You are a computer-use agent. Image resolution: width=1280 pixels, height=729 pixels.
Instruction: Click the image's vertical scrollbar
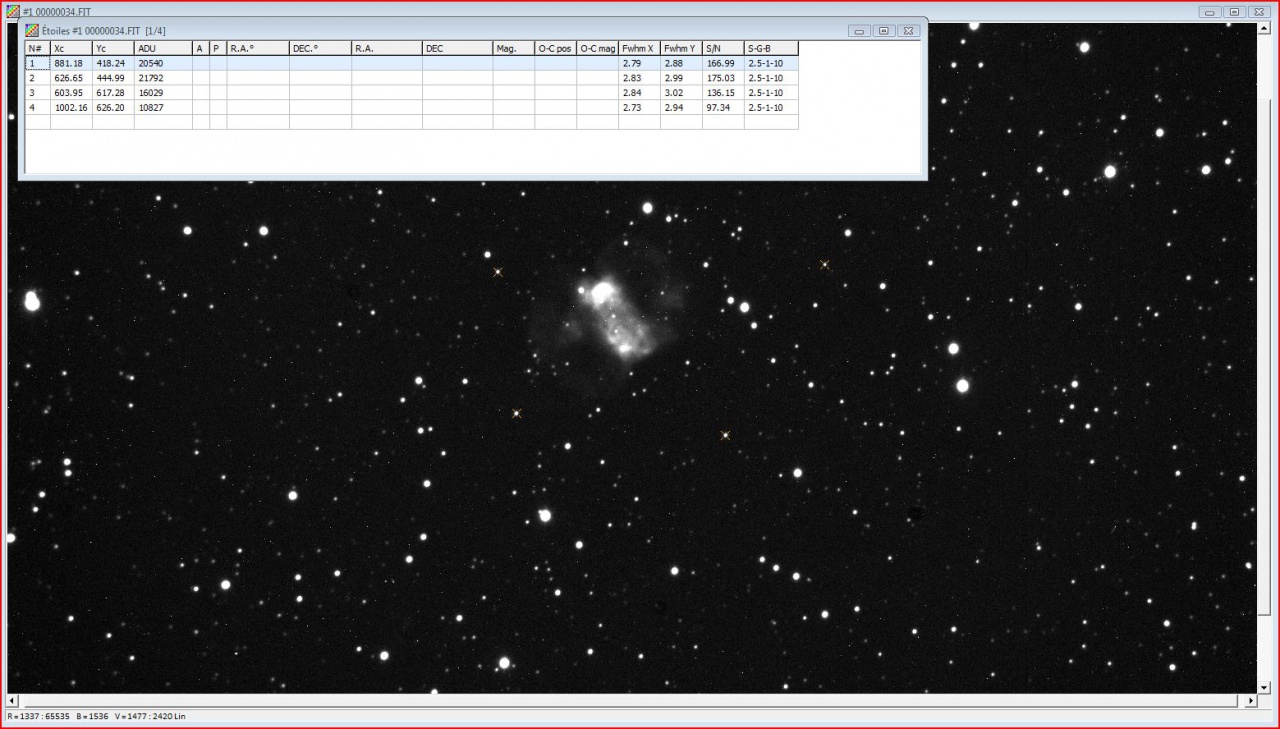[x=1265, y=358]
